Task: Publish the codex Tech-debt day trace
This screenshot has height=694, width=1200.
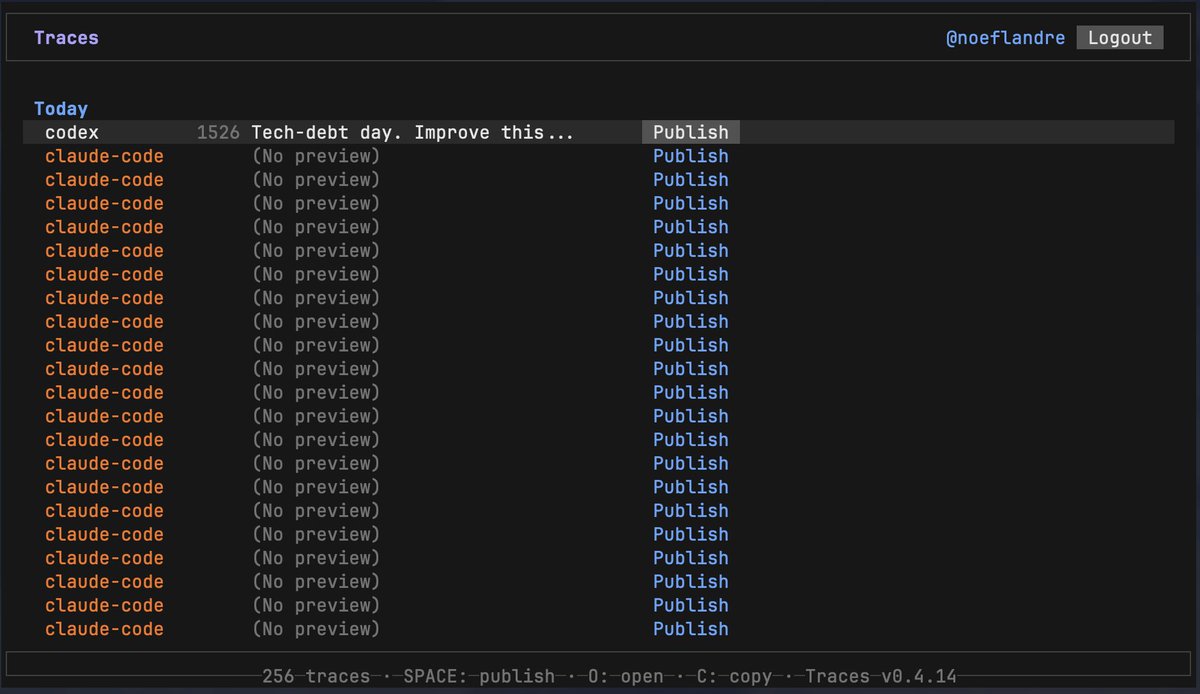Action: [691, 132]
